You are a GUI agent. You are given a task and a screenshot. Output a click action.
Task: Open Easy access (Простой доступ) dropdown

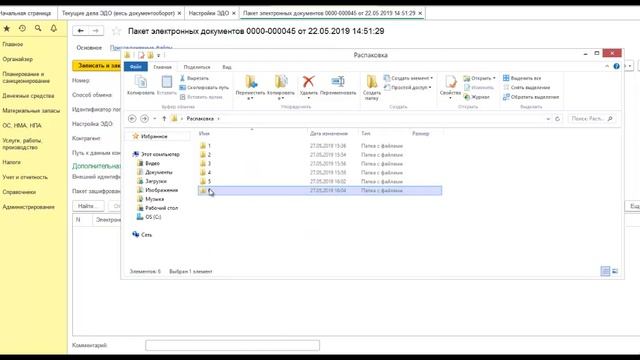coord(408,87)
